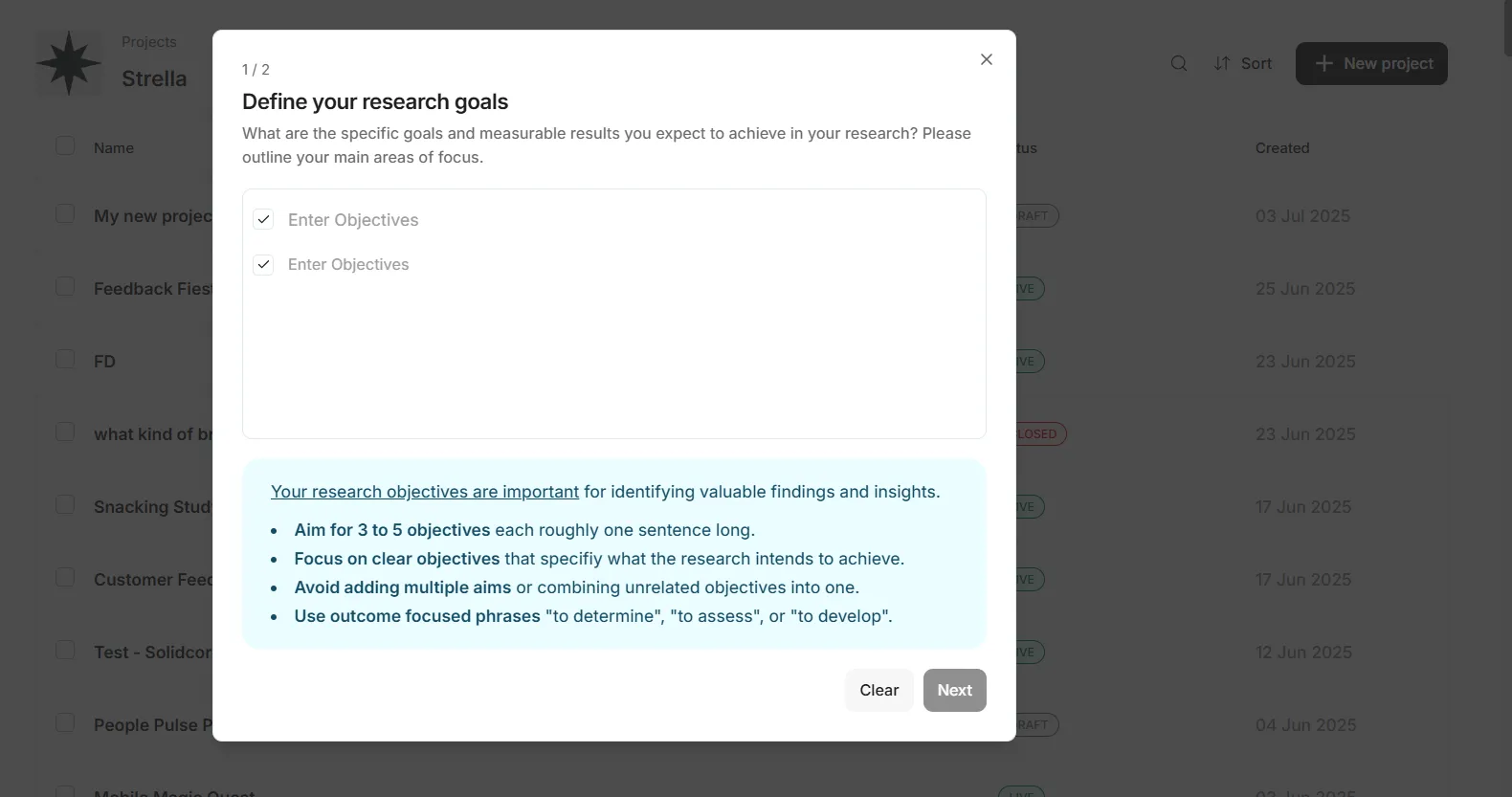Check the Snacking Study row checkbox

65,504
